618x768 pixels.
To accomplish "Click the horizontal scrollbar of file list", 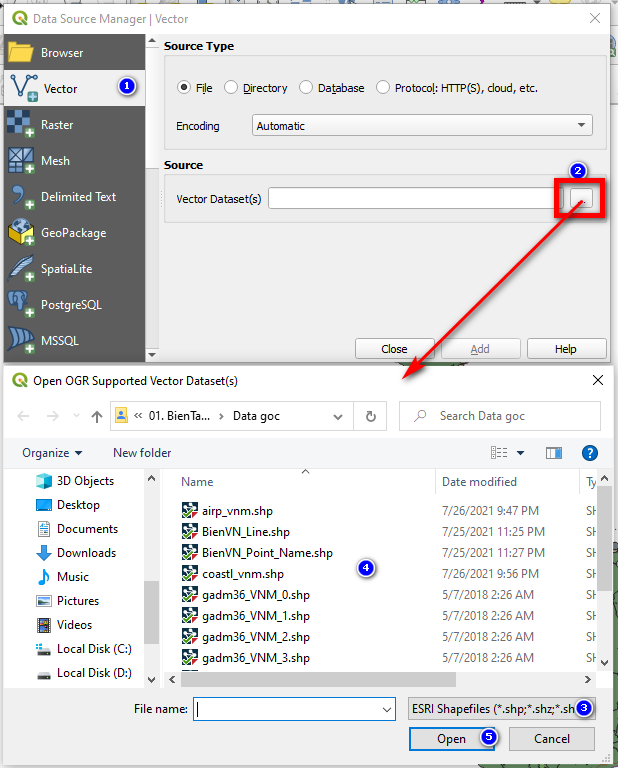I will point(318,679).
